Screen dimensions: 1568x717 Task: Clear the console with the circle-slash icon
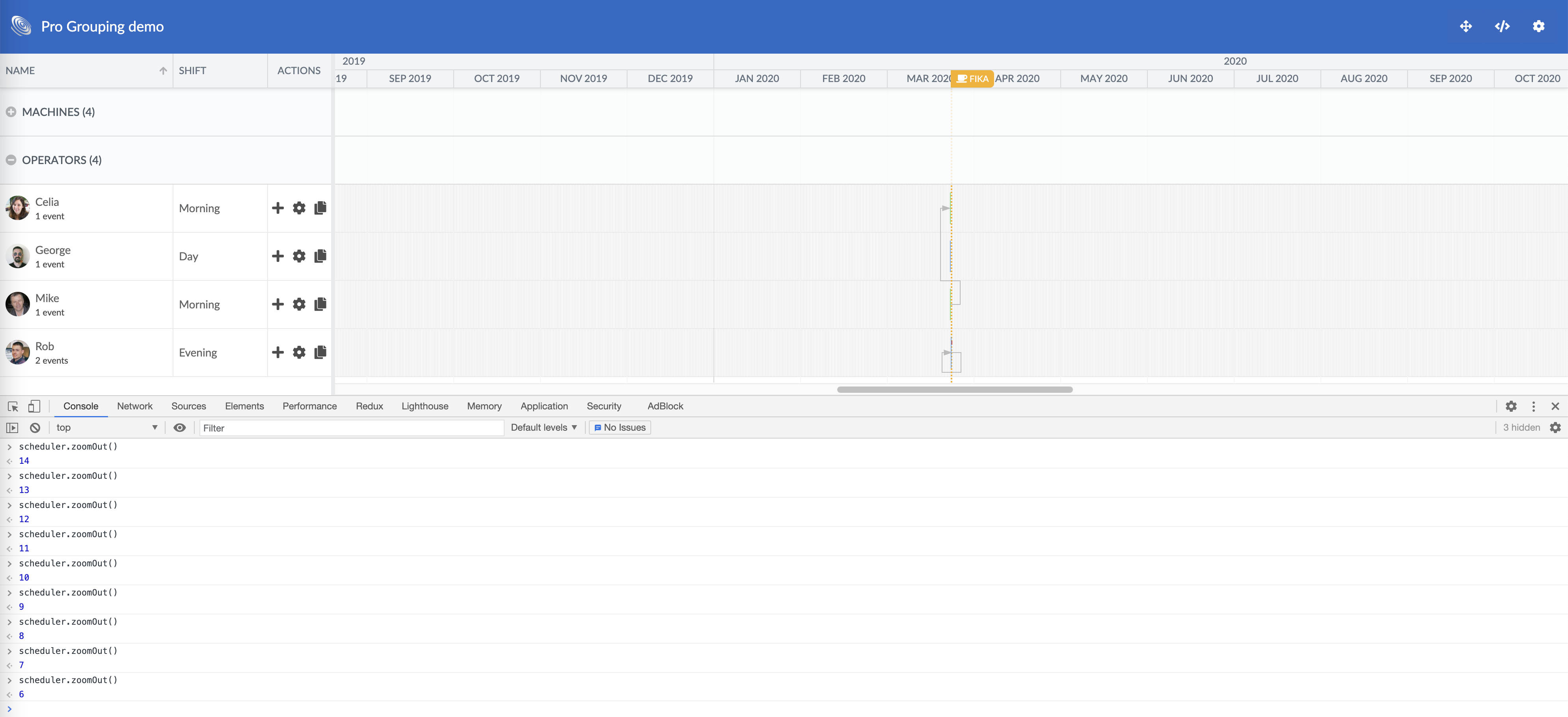coord(35,427)
